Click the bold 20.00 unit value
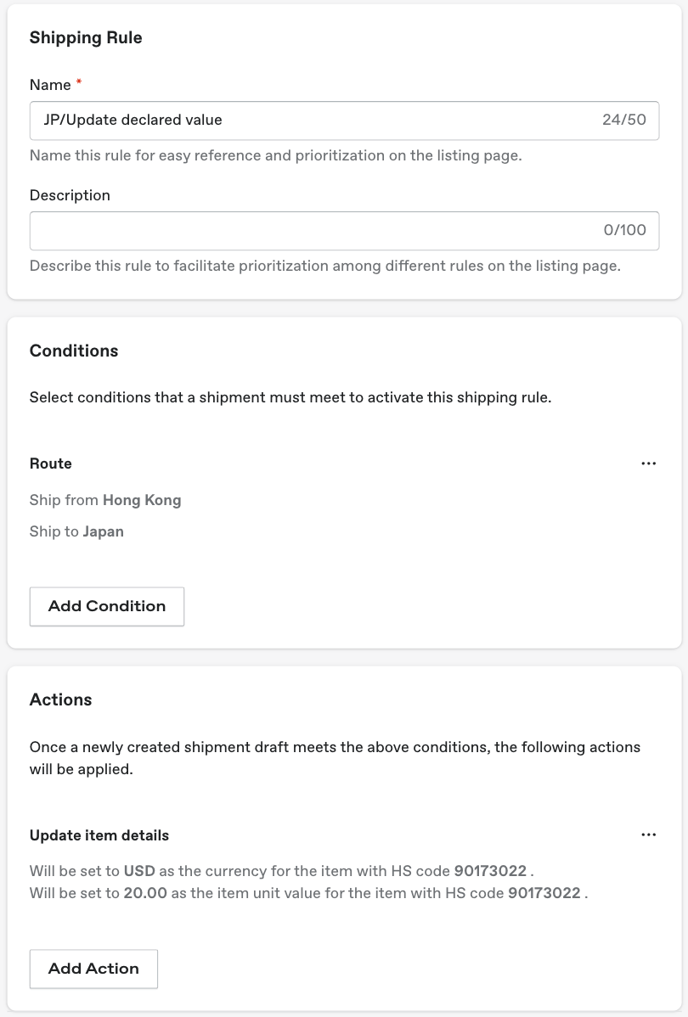The image size is (688, 1017). (145, 893)
